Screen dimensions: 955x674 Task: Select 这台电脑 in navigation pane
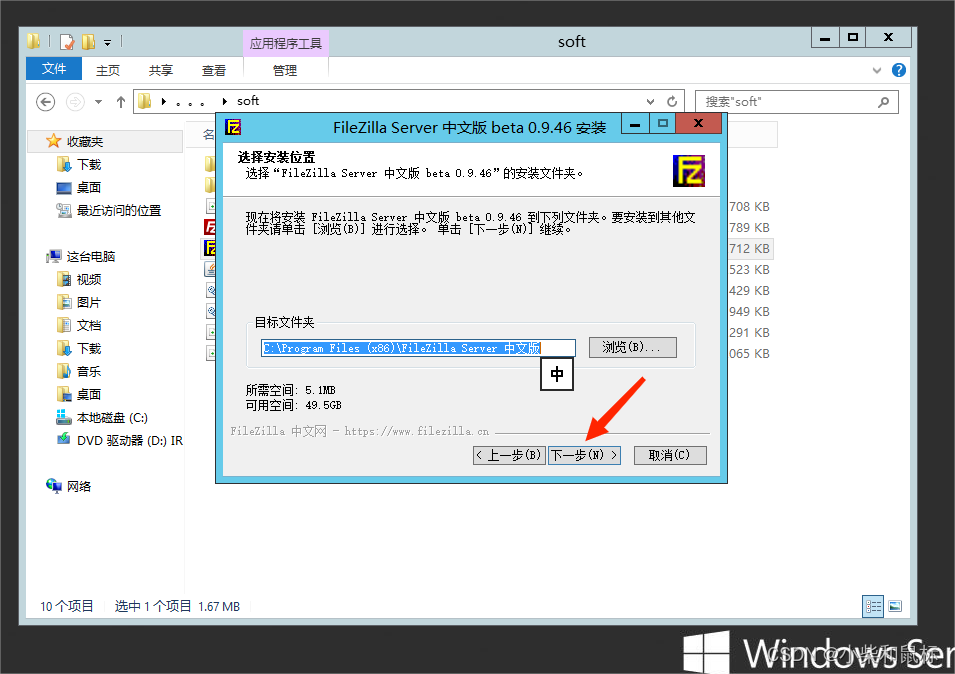tap(91, 256)
